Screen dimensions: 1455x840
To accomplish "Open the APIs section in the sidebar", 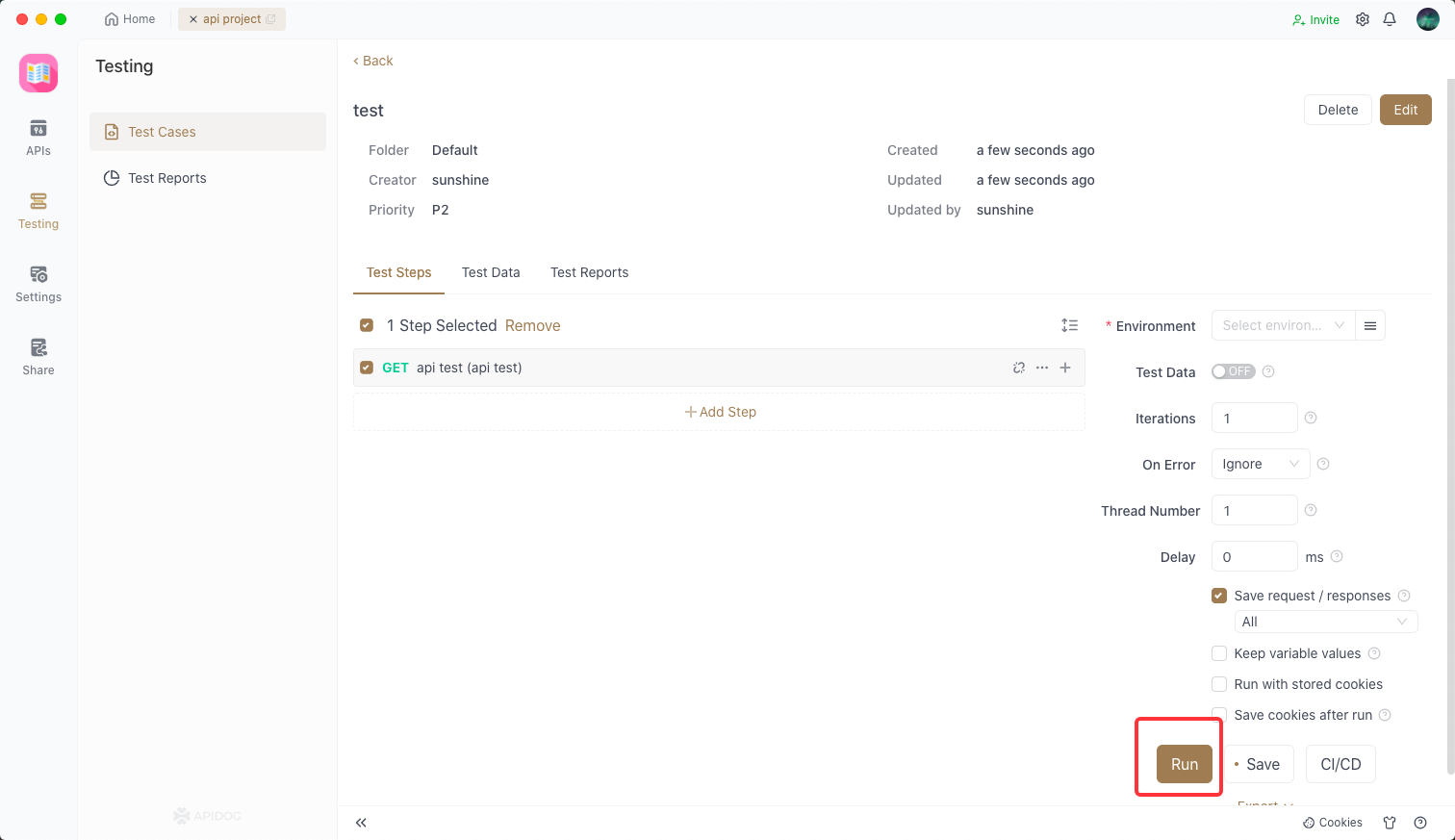I will (38, 138).
